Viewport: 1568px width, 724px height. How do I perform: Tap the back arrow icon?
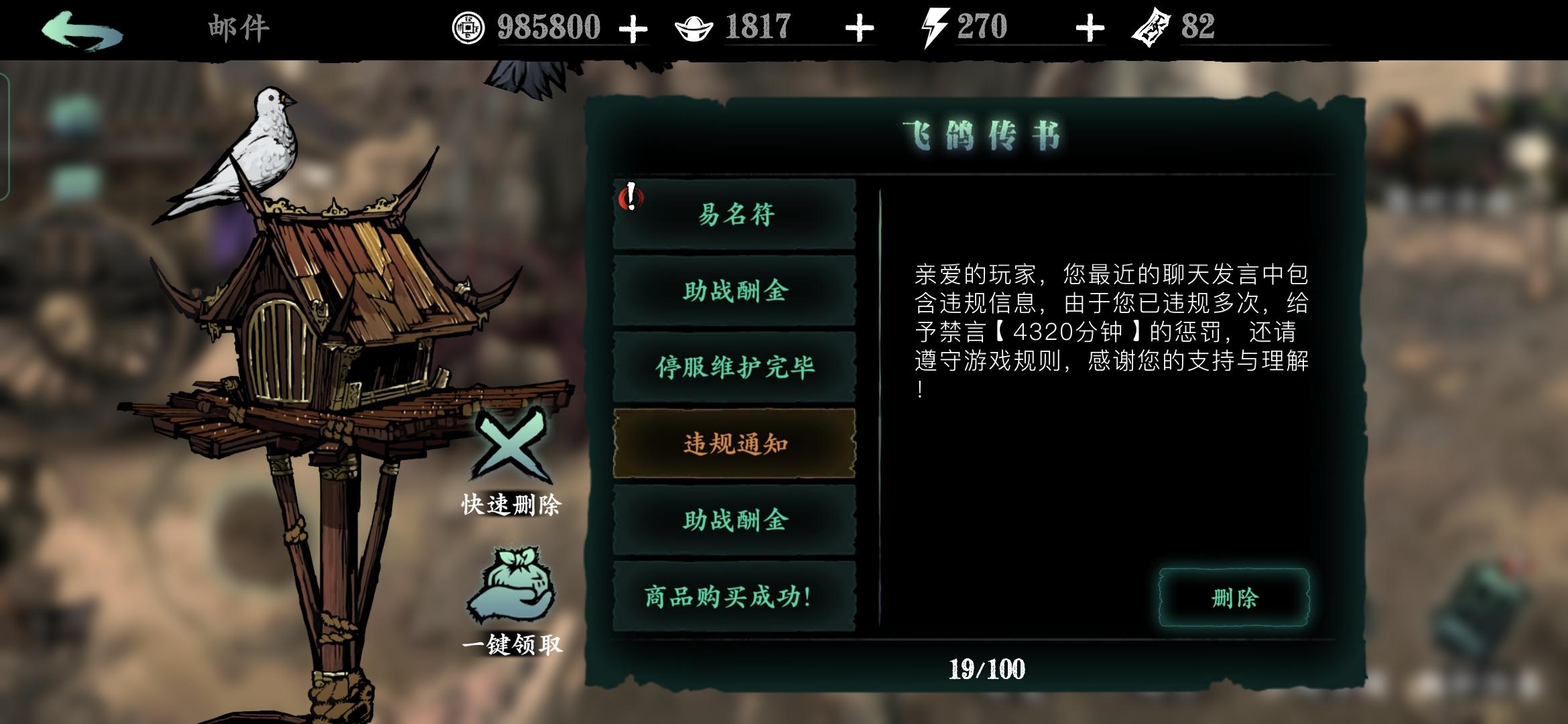82,30
